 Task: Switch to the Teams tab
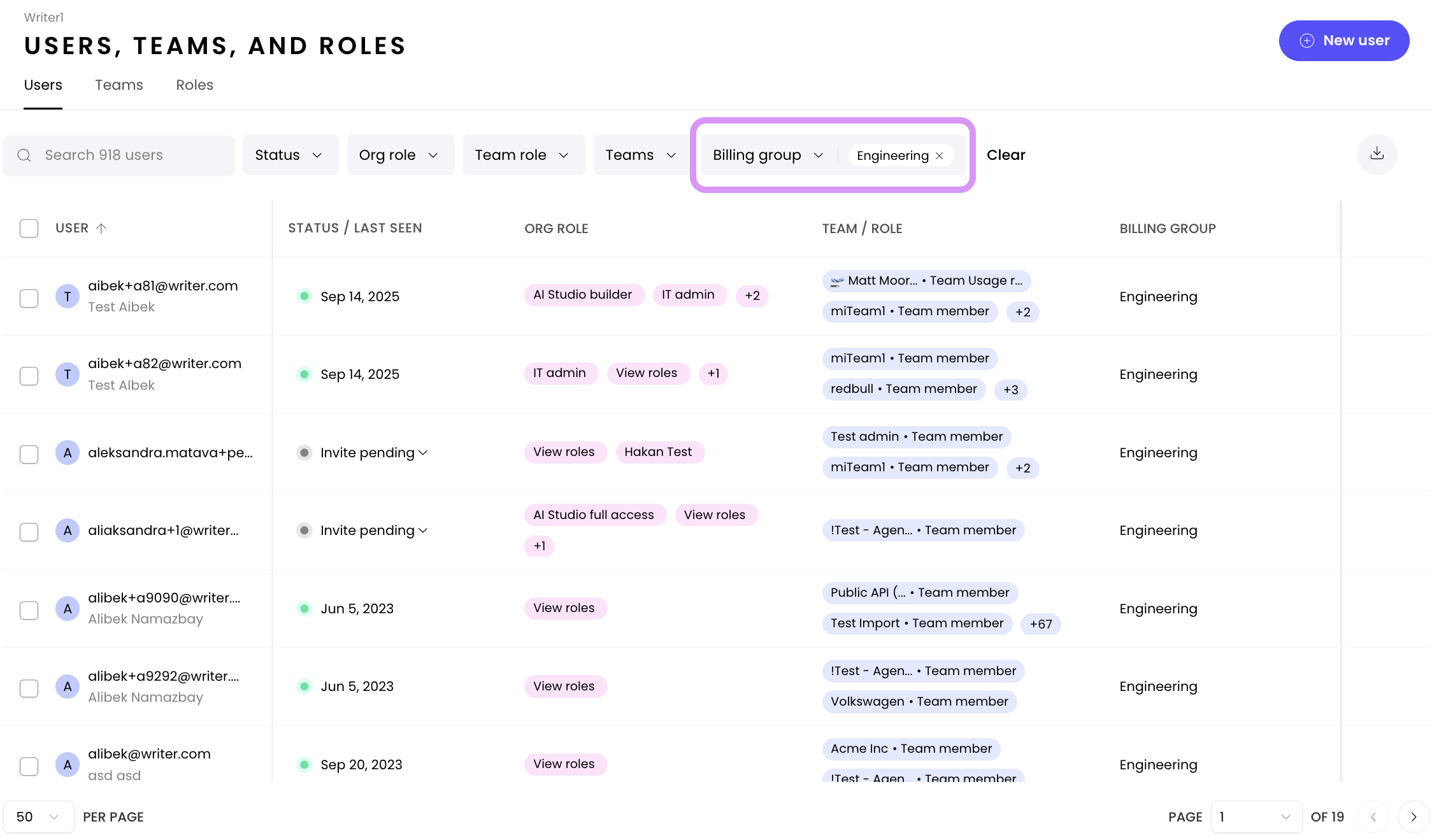click(x=119, y=85)
